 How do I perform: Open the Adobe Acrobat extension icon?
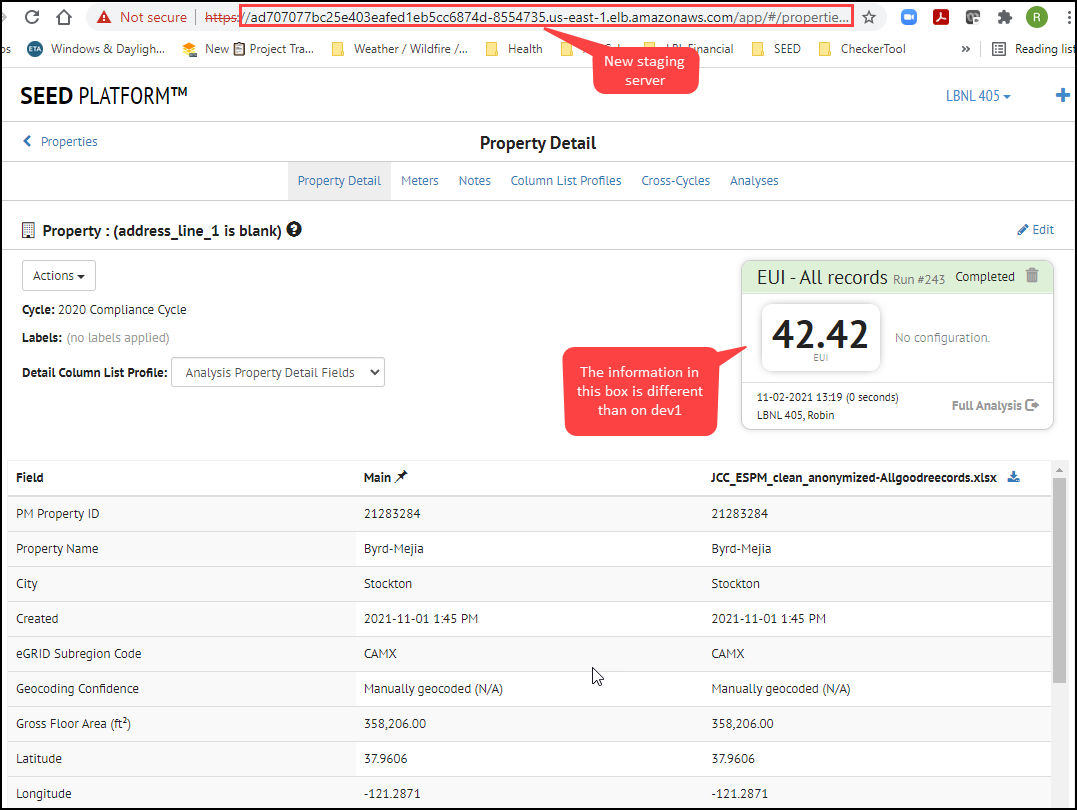tap(940, 16)
